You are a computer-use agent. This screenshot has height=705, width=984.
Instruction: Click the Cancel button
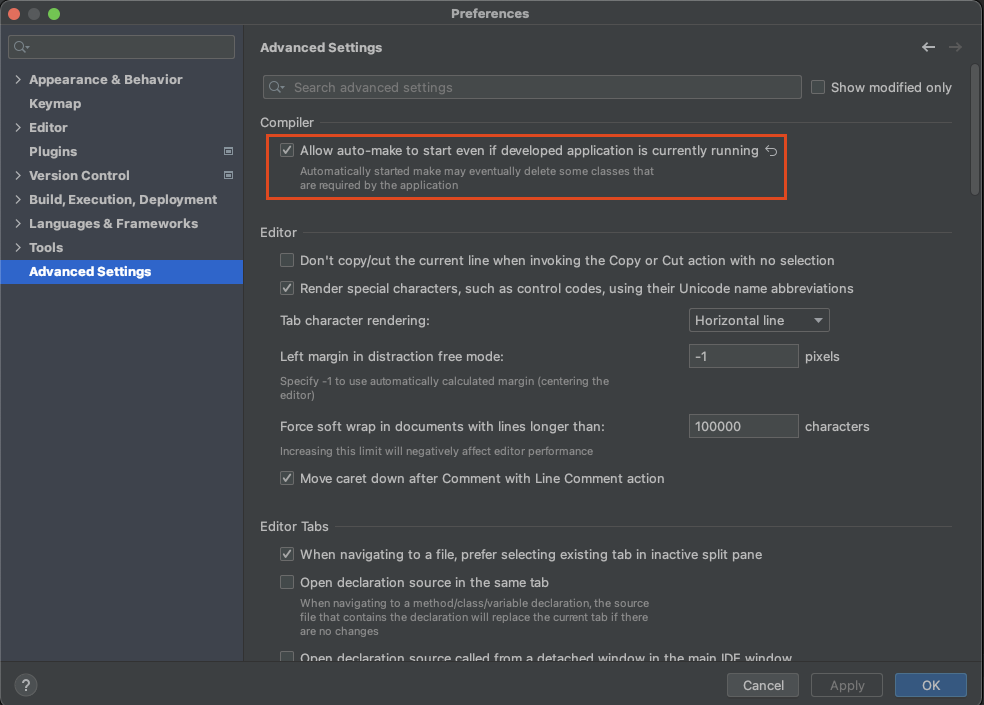[x=762, y=685]
